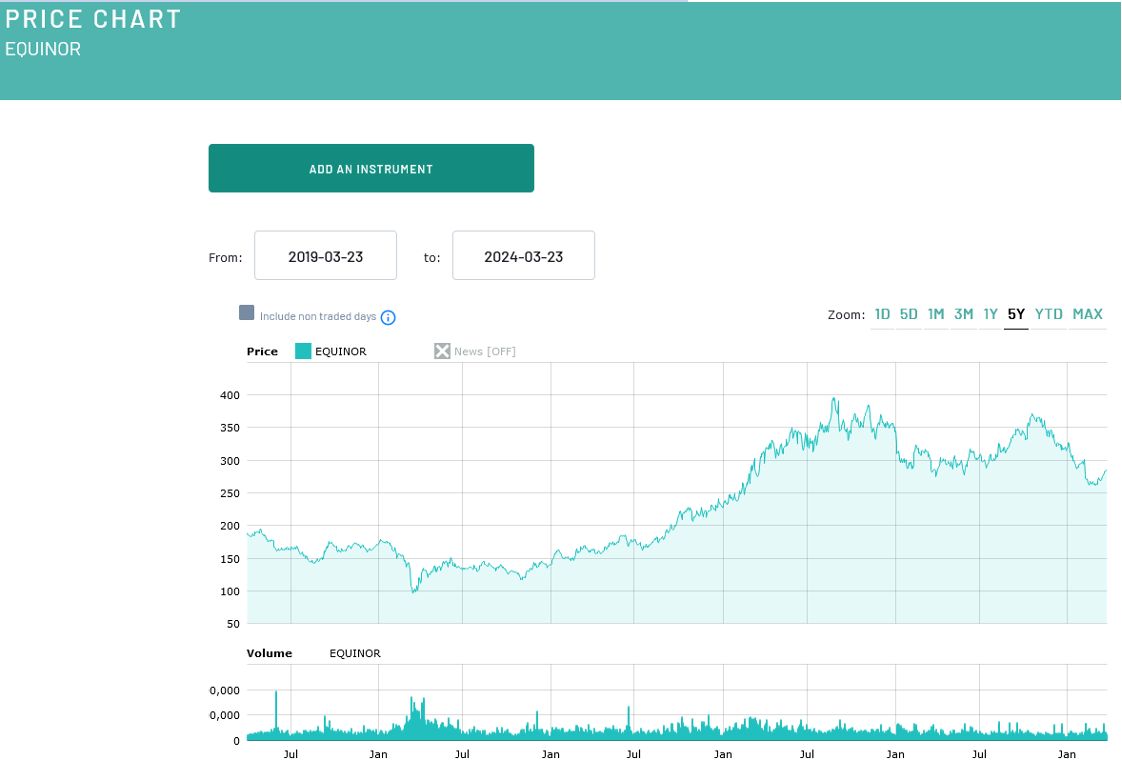Image resolution: width=1122 pixels, height=768 pixels.
Task: Click the 400 price axis label
Action: [230, 395]
